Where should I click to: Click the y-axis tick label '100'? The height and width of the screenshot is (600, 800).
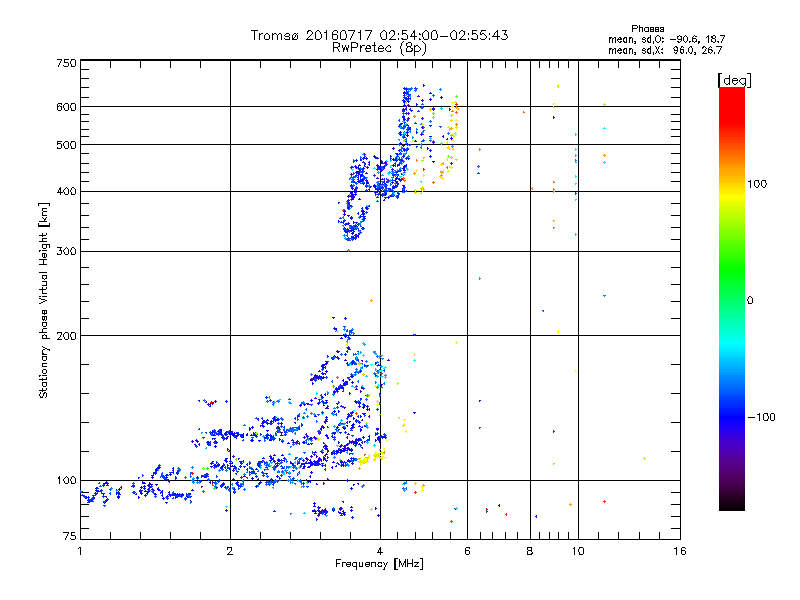tap(66, 481)
